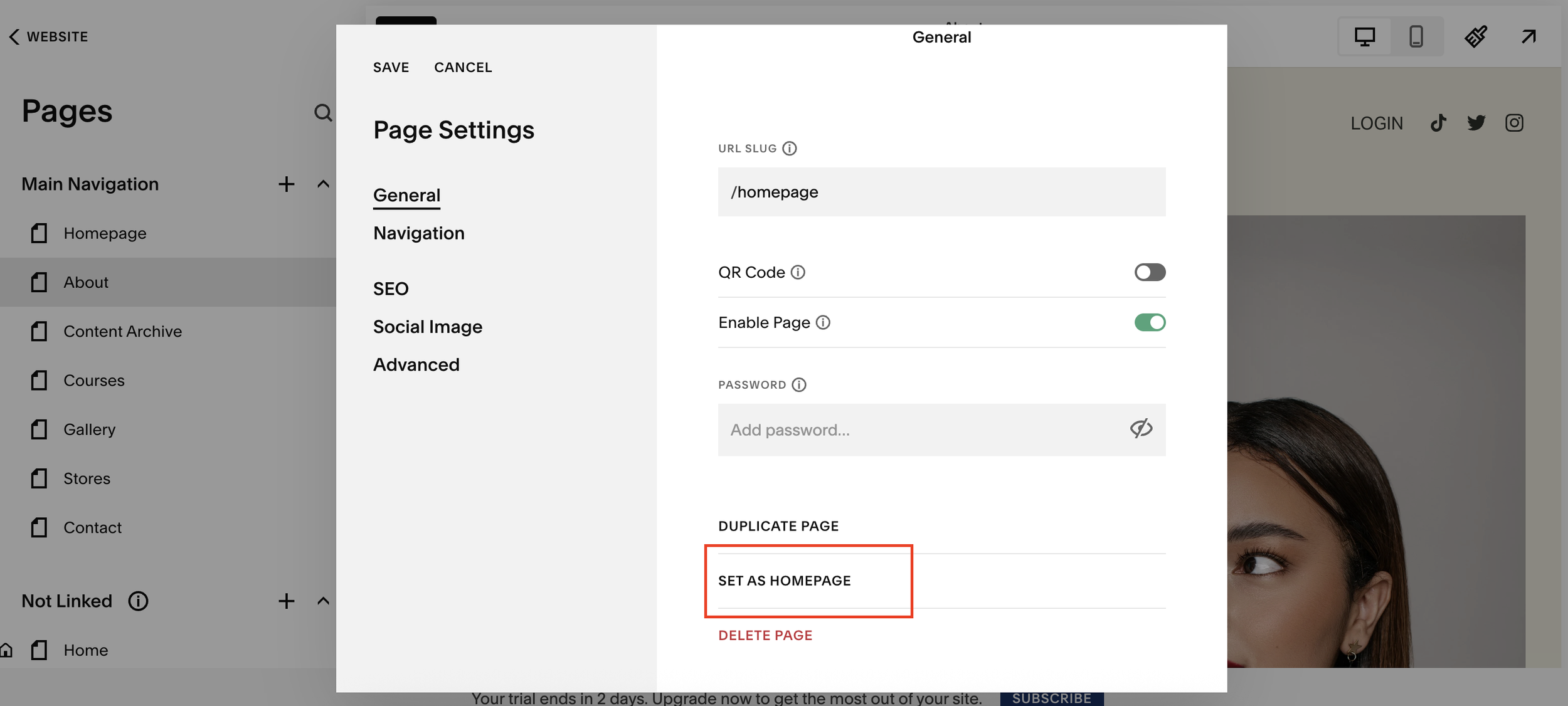Viewport: 1568px width, 706px height.
Task: Collapse the Main Navigation section
Action: 323,184
